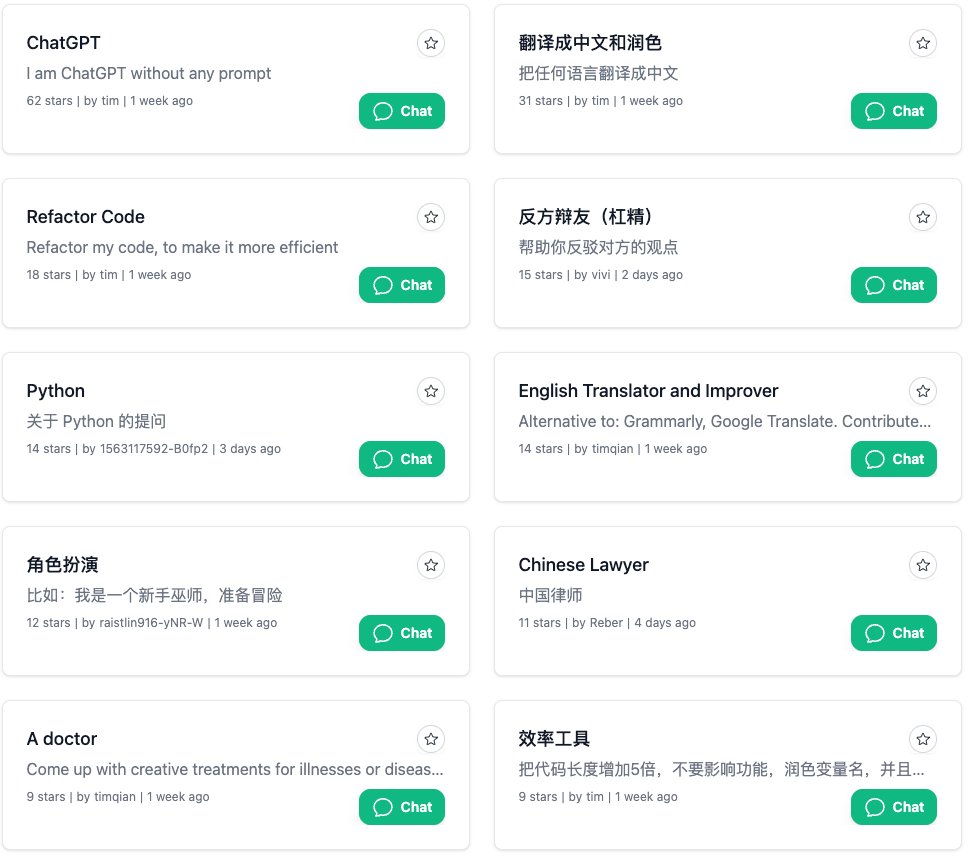Open the 反方辩友（杠精）card title
This screenshot has height=867, width=968.
pyautogui.click(x=585, y=217)
